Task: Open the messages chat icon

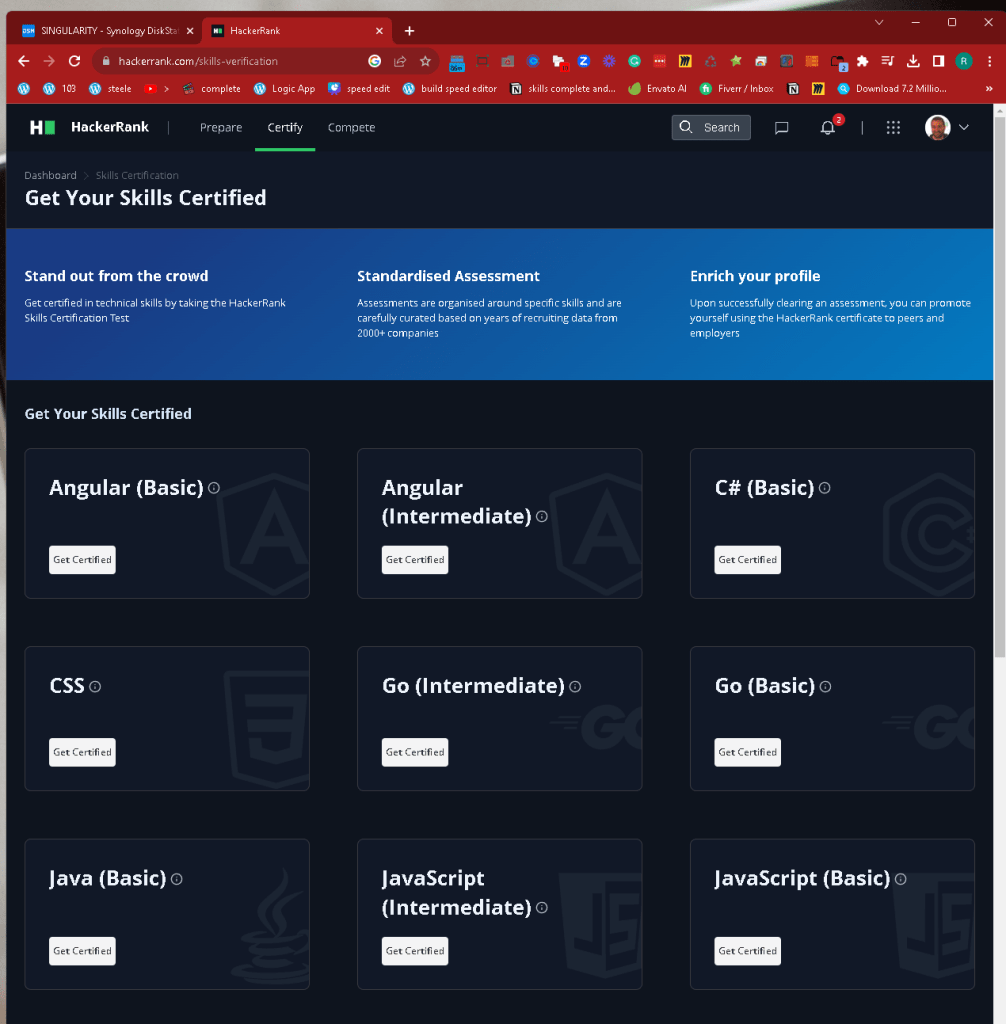Action: tap(781, 128)
